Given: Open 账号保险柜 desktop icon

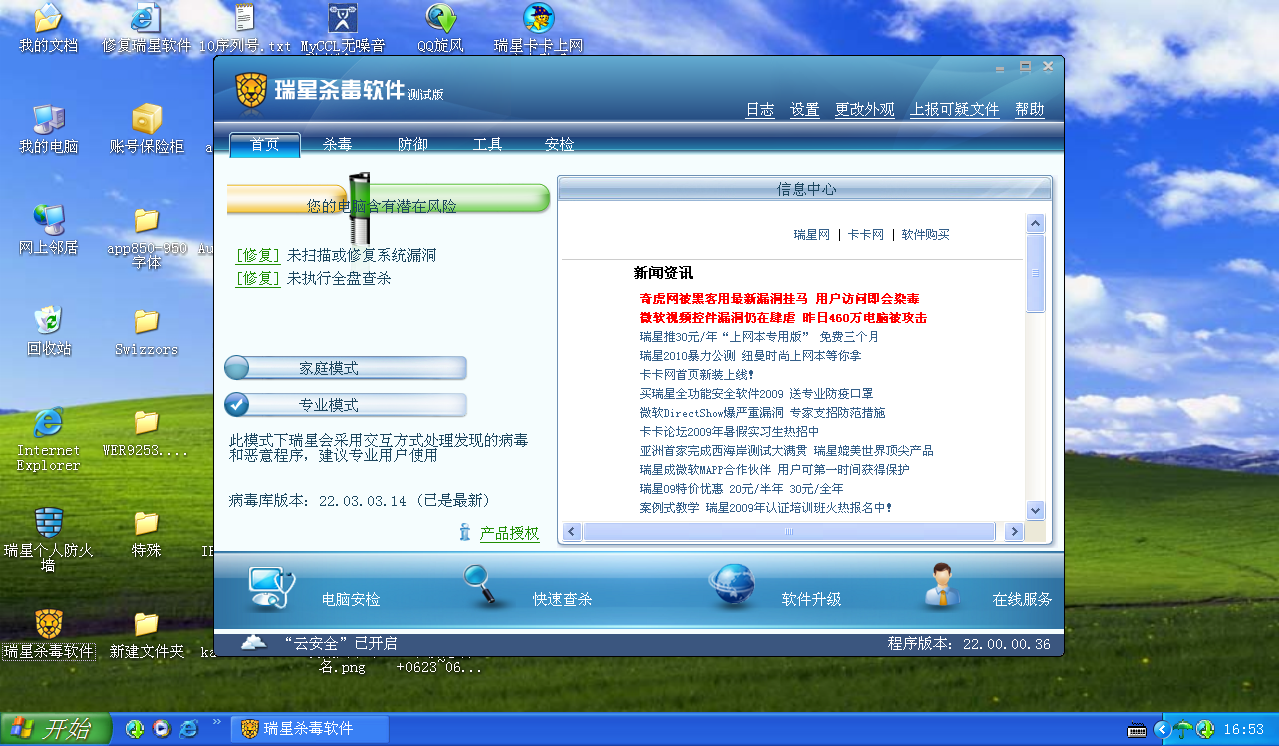Looking at the screenshot, I should (x=147, y=119).
